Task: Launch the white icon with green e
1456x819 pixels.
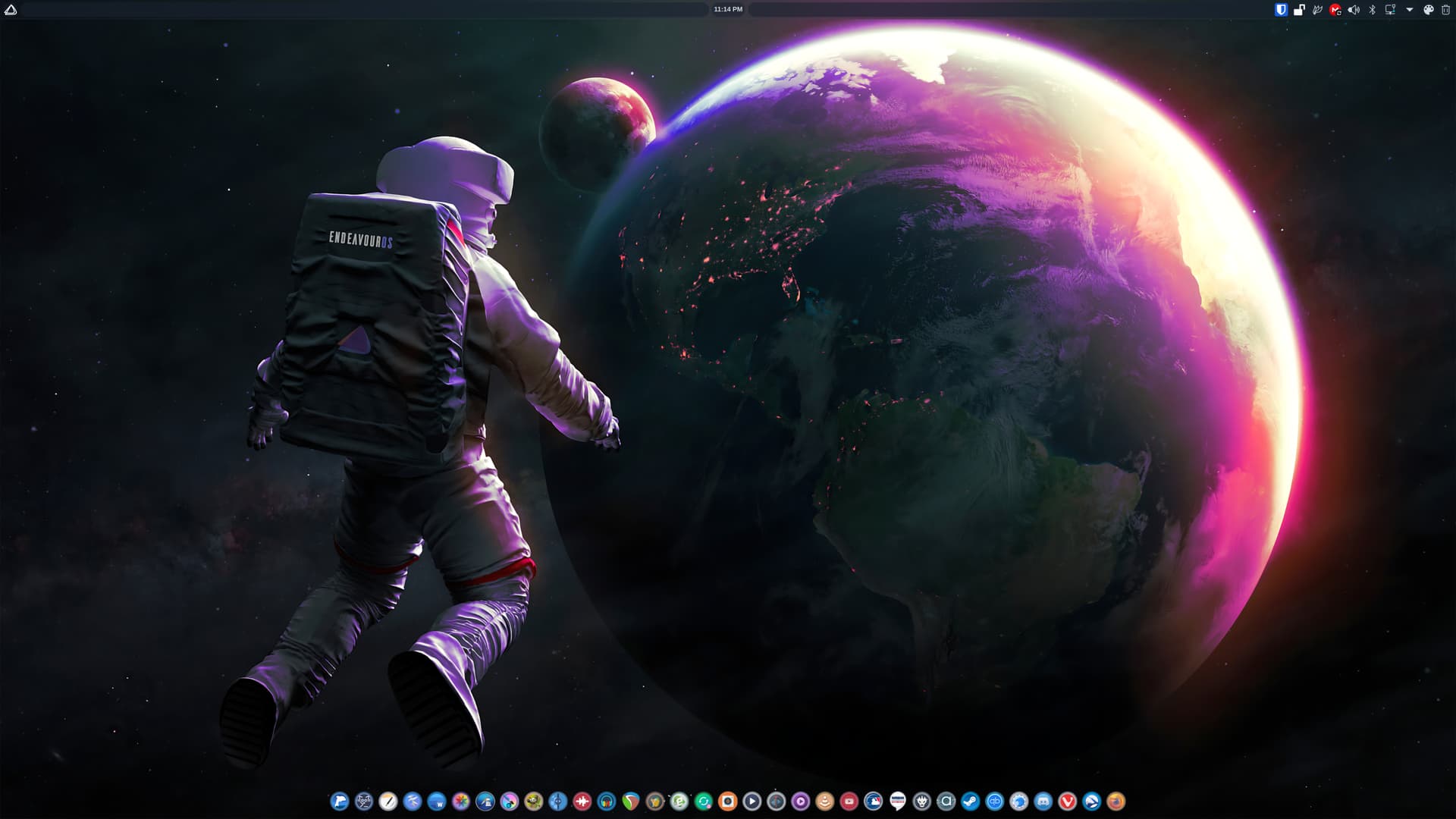Action: pos(679,801)
